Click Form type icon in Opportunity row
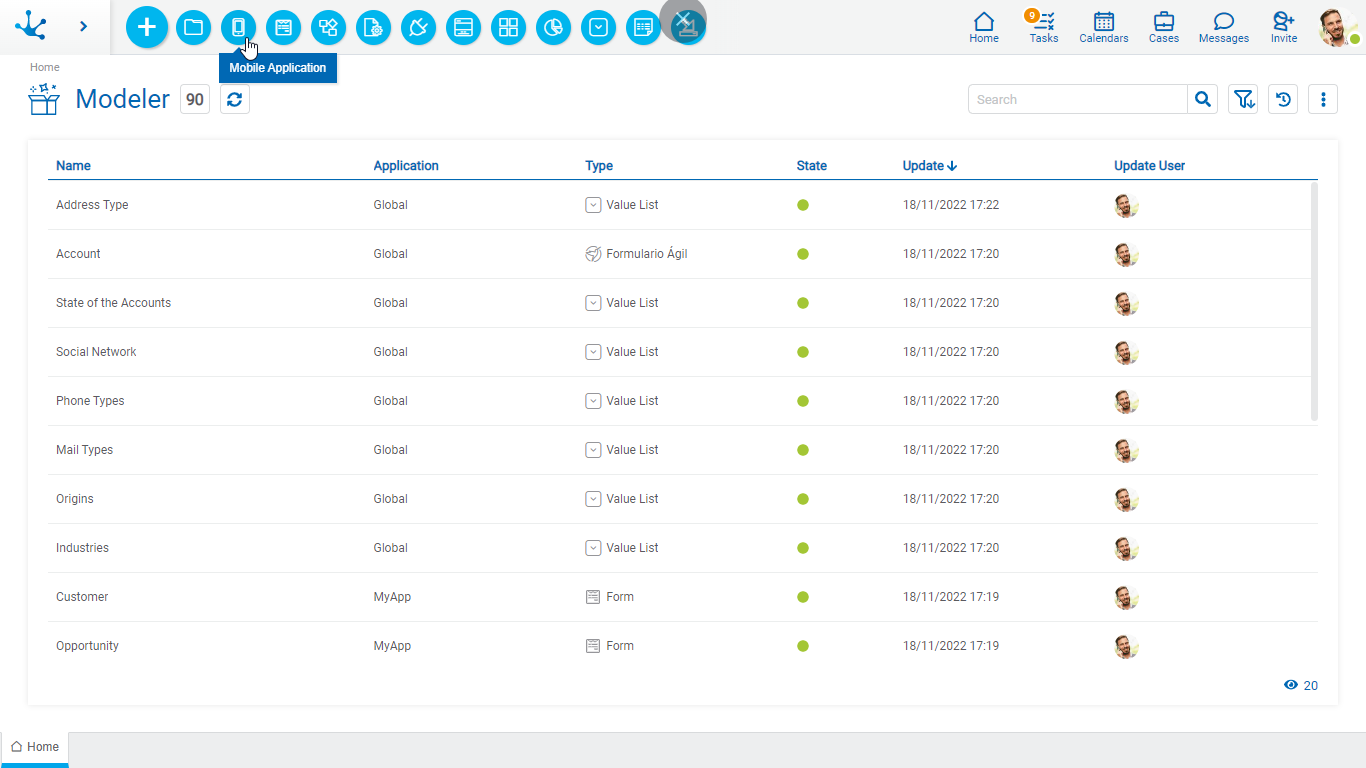Viewport: 1366px width, 768px height. point(593,646)
